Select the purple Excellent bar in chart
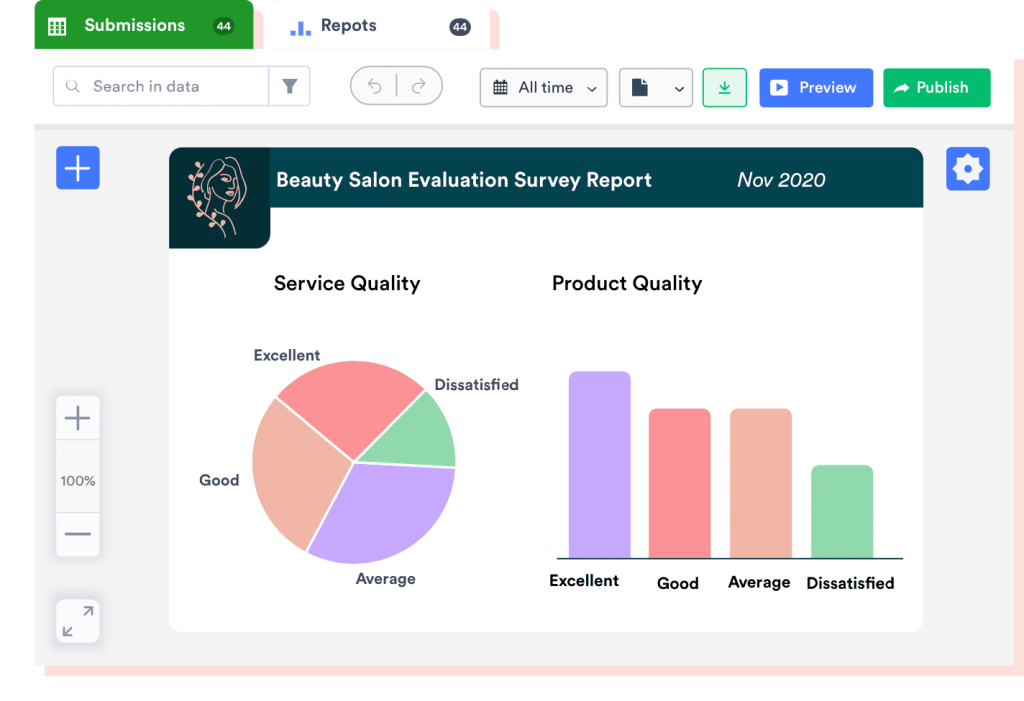1024x701 pixels. 599,465
